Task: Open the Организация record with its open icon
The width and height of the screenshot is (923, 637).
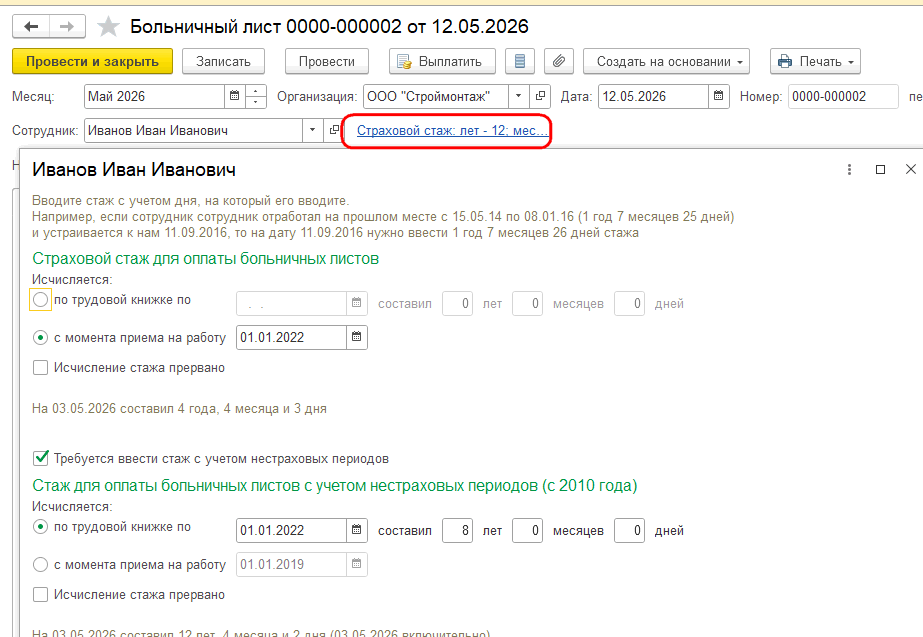Action: point(540,96)
